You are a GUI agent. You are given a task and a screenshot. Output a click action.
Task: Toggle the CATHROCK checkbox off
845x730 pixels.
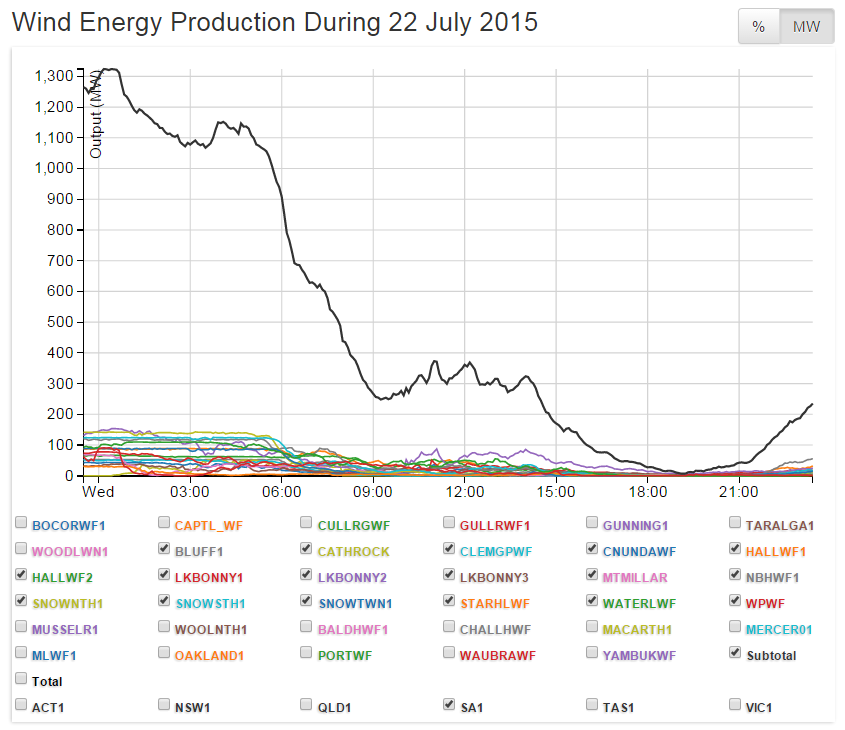308,549
